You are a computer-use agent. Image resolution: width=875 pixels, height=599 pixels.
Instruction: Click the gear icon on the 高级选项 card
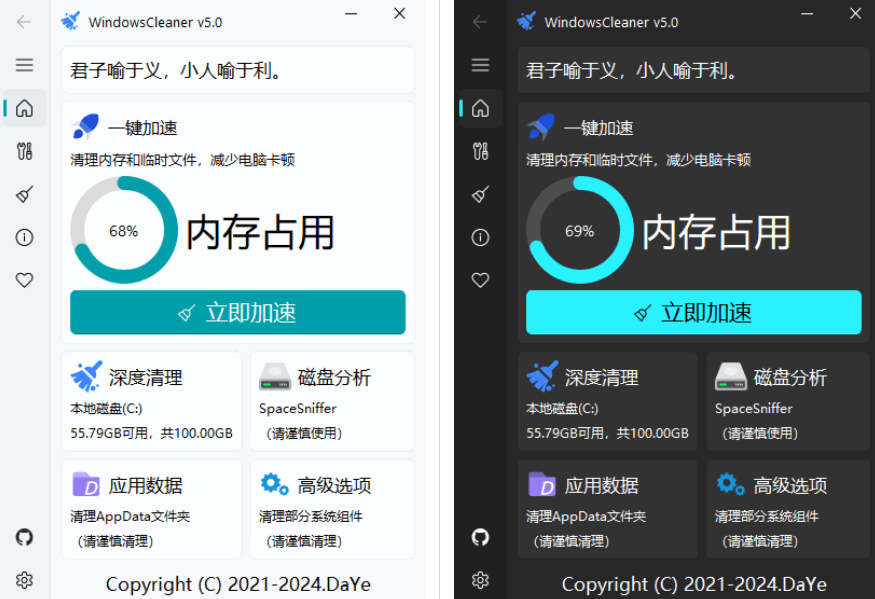pos(269,485)
